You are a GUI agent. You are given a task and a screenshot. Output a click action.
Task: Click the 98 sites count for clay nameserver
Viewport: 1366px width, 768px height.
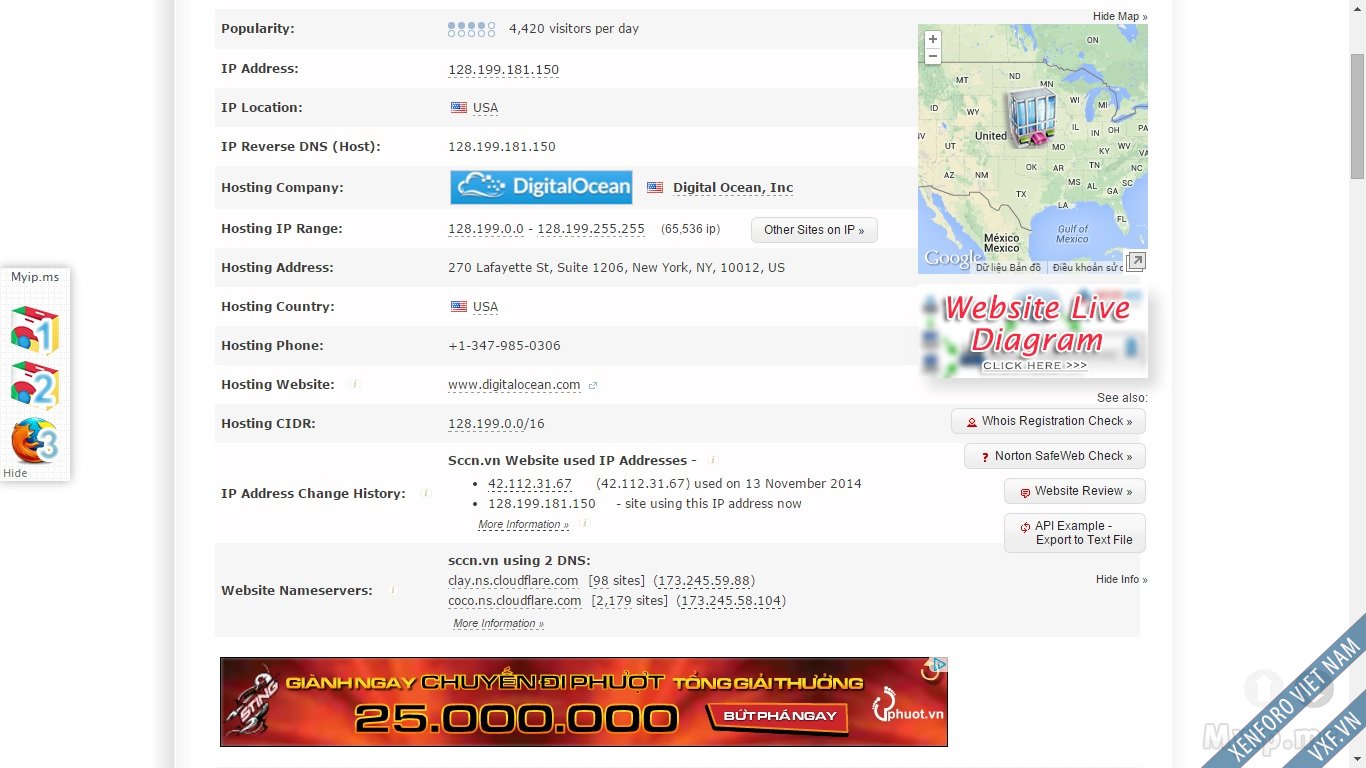click(x=599, y=581)
